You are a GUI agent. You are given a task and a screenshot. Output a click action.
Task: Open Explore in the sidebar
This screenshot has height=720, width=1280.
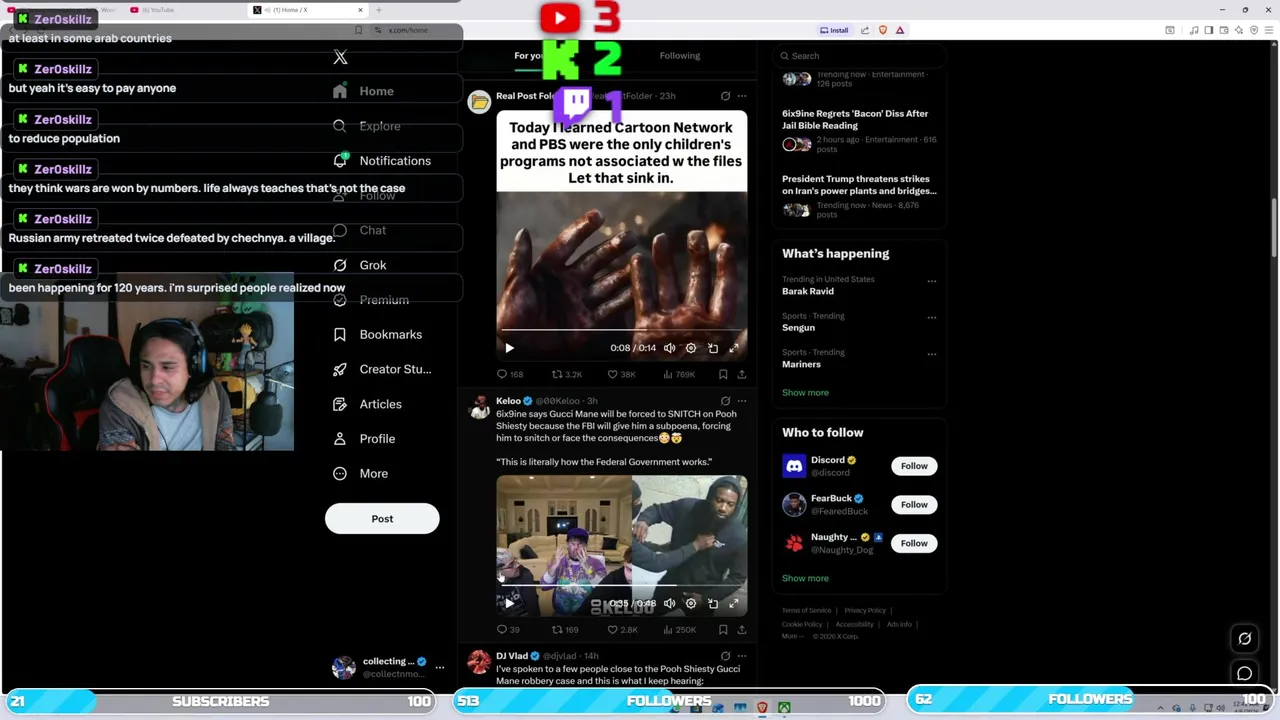click(367, 126)
